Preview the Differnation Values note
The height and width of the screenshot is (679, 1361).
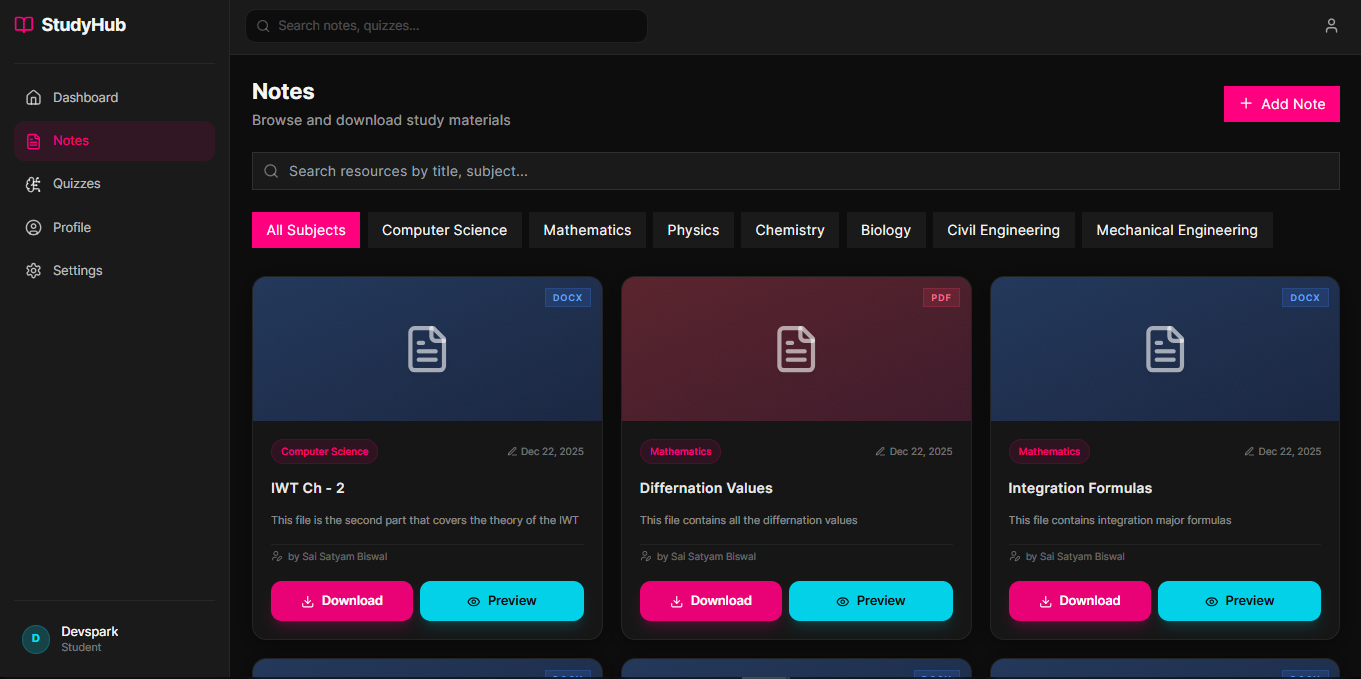tap(870, 601)
